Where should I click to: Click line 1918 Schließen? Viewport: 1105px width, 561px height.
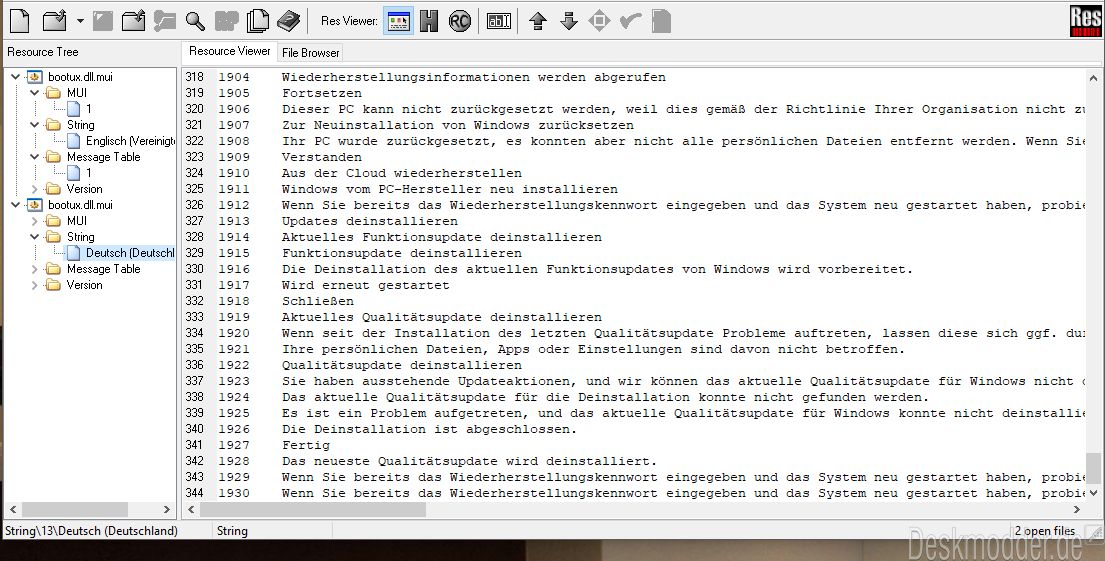pyautogui.click(x=318, y=301)
